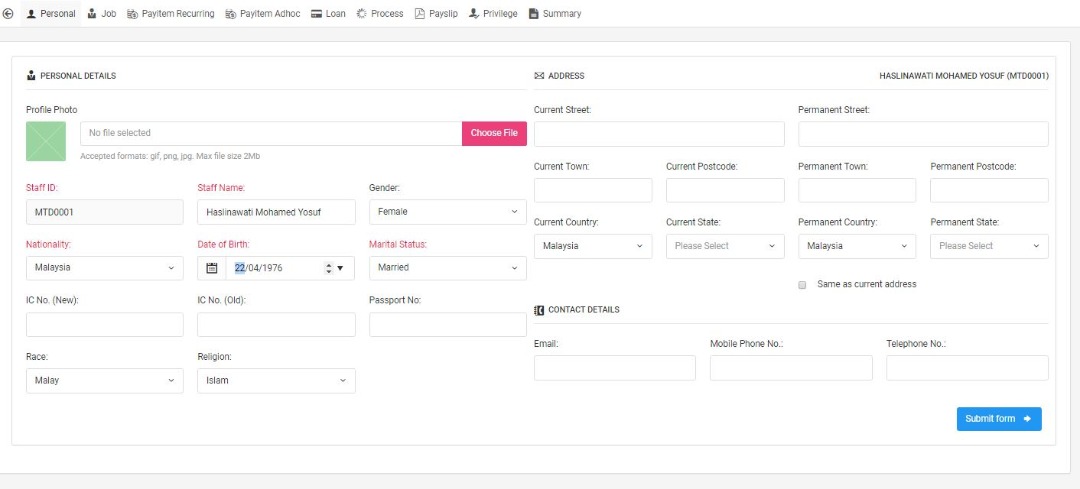The image size is (1080, 489).
Task: Open the Gender dropdown
Action: 448,212
